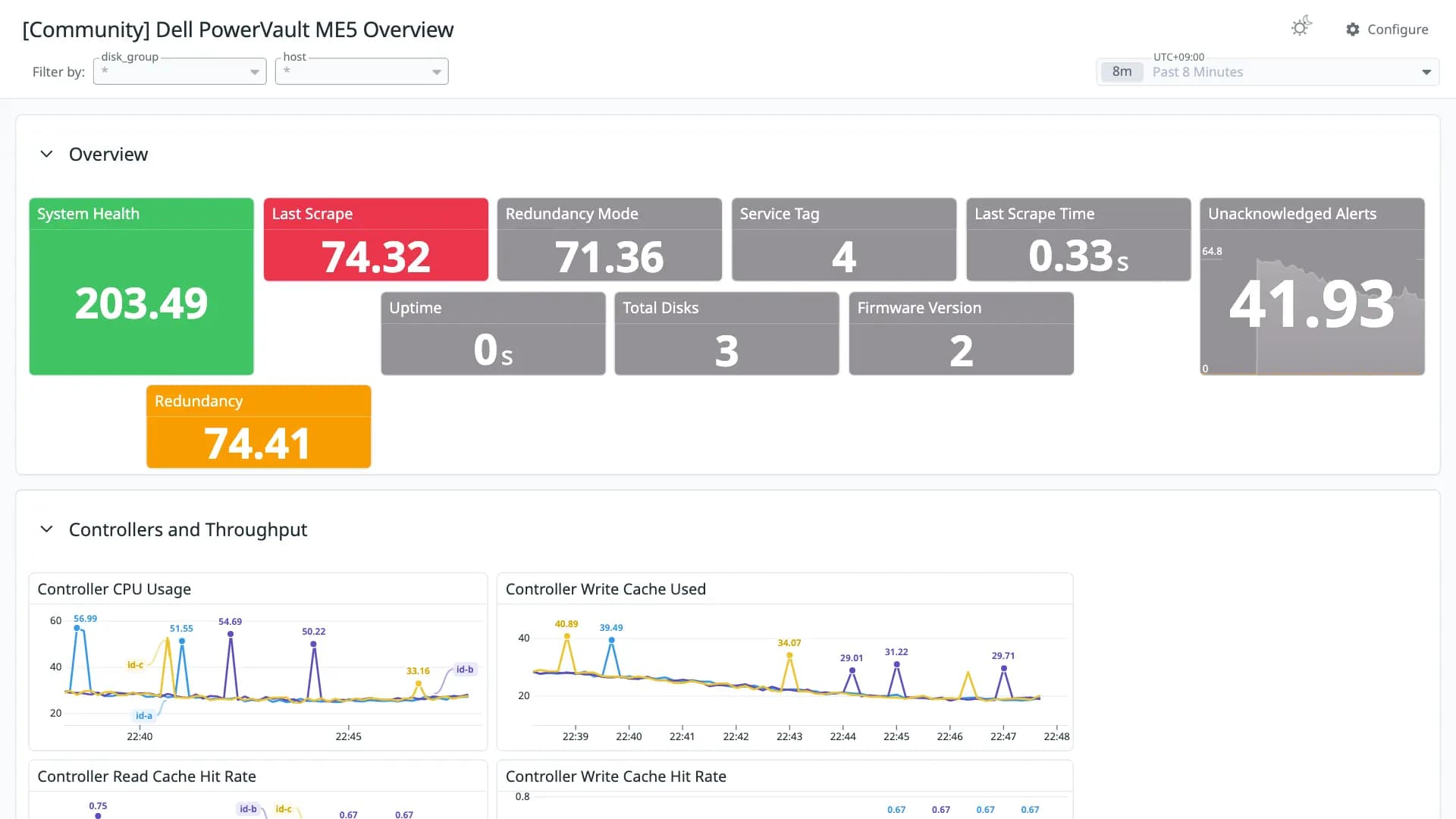Click the id-a series label in CPU Usage
The width and height of the screenshot is (1456, 819).
coord(143,715)
